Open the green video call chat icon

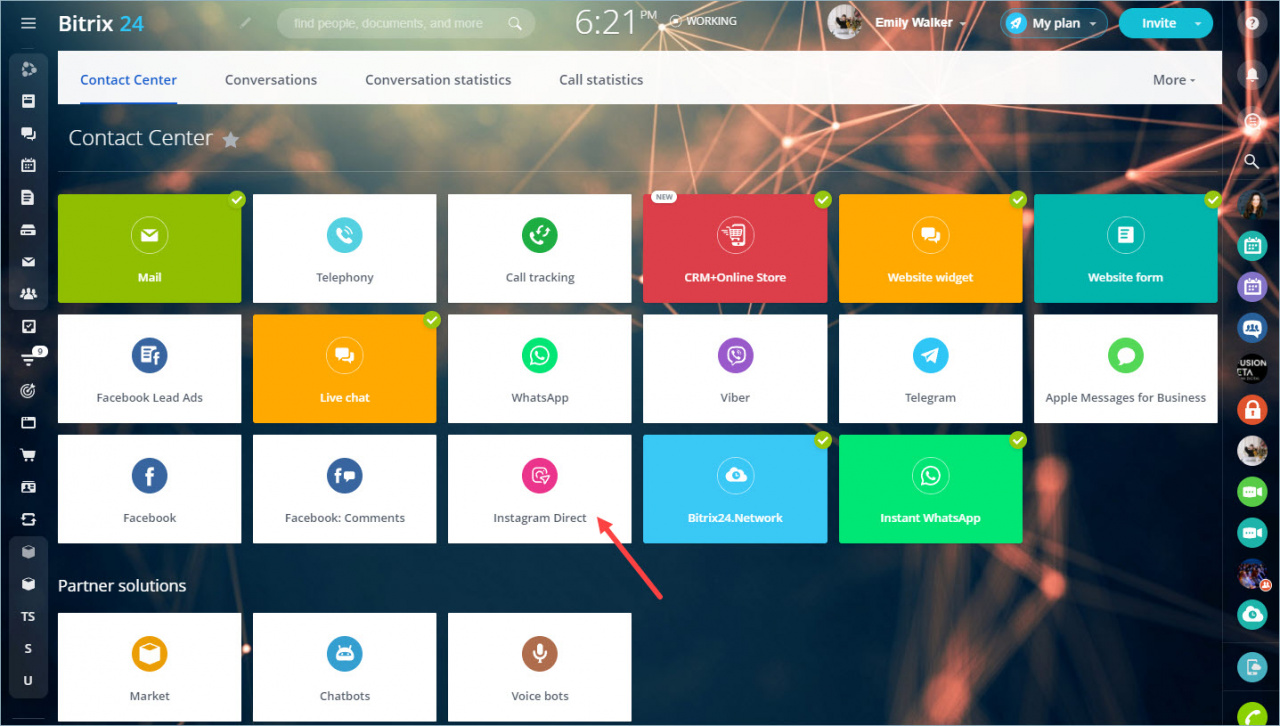(1252, 491)
